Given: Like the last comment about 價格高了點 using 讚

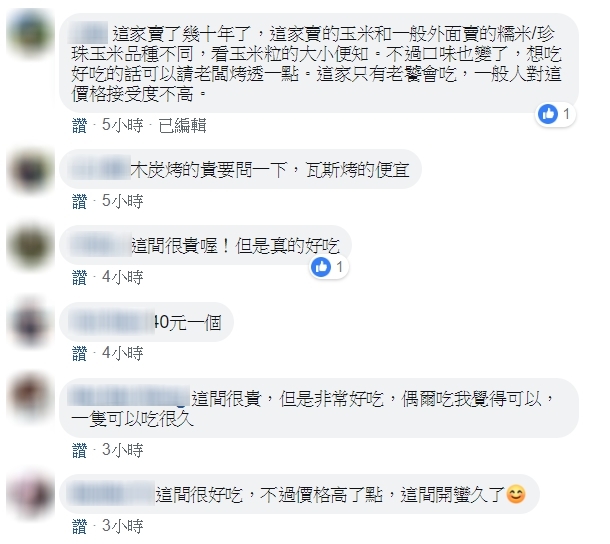Looking at the screenshot, I should coord(79,526).
